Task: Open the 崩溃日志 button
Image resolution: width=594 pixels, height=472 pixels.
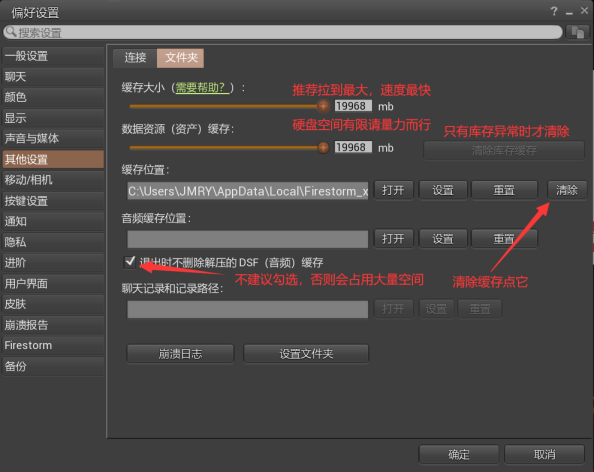Action: [x=180, y=354]
